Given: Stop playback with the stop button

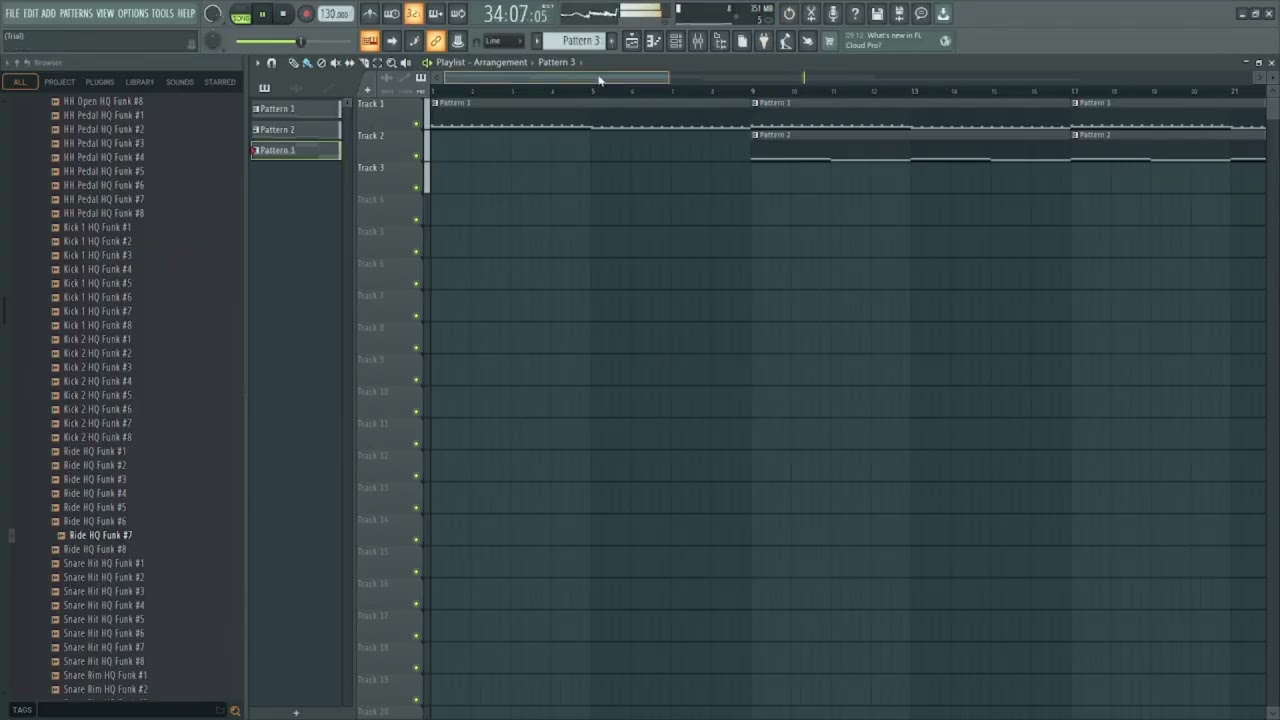Looking at the screenshot, I should click(283, 14).
